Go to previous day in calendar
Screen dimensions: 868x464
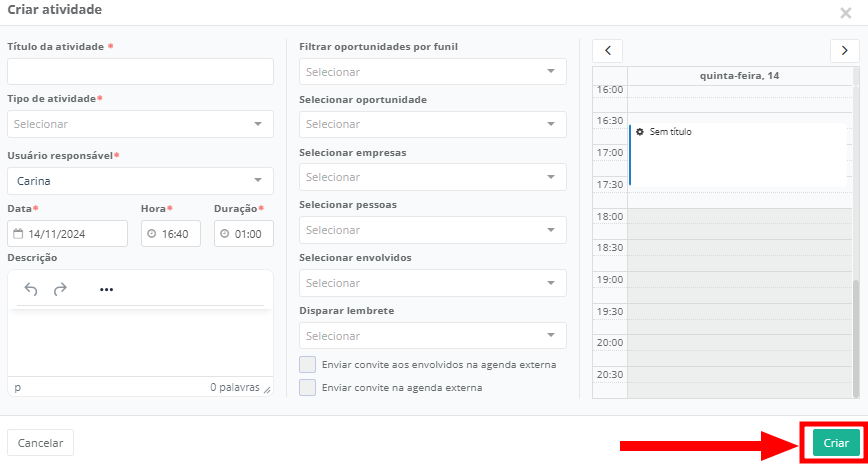[608, 50]
